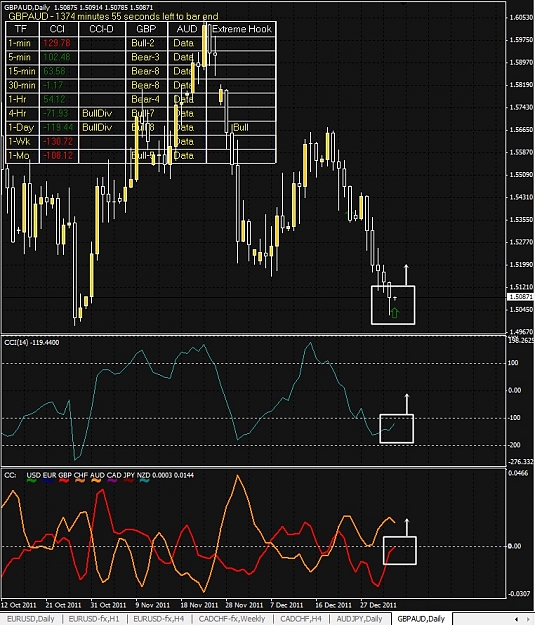Click the 30-min timeframe row label
535x625 pixels.
pos(22,85)
